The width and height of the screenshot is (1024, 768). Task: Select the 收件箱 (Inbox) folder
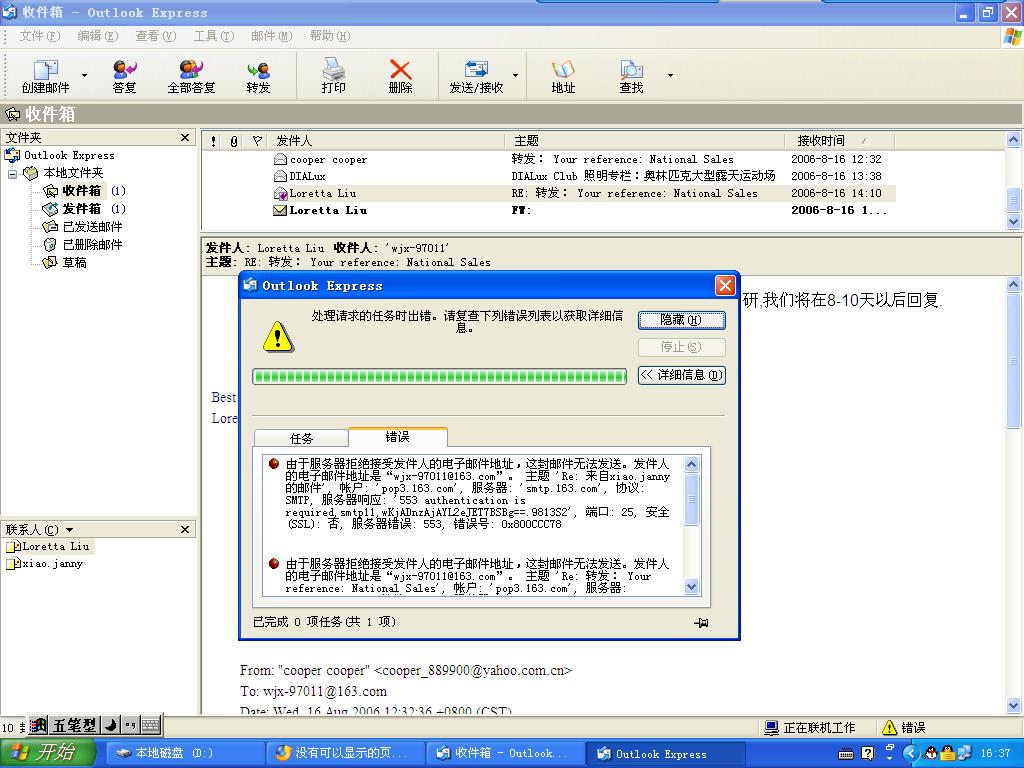pyautogui.click(x=81, y=191)
